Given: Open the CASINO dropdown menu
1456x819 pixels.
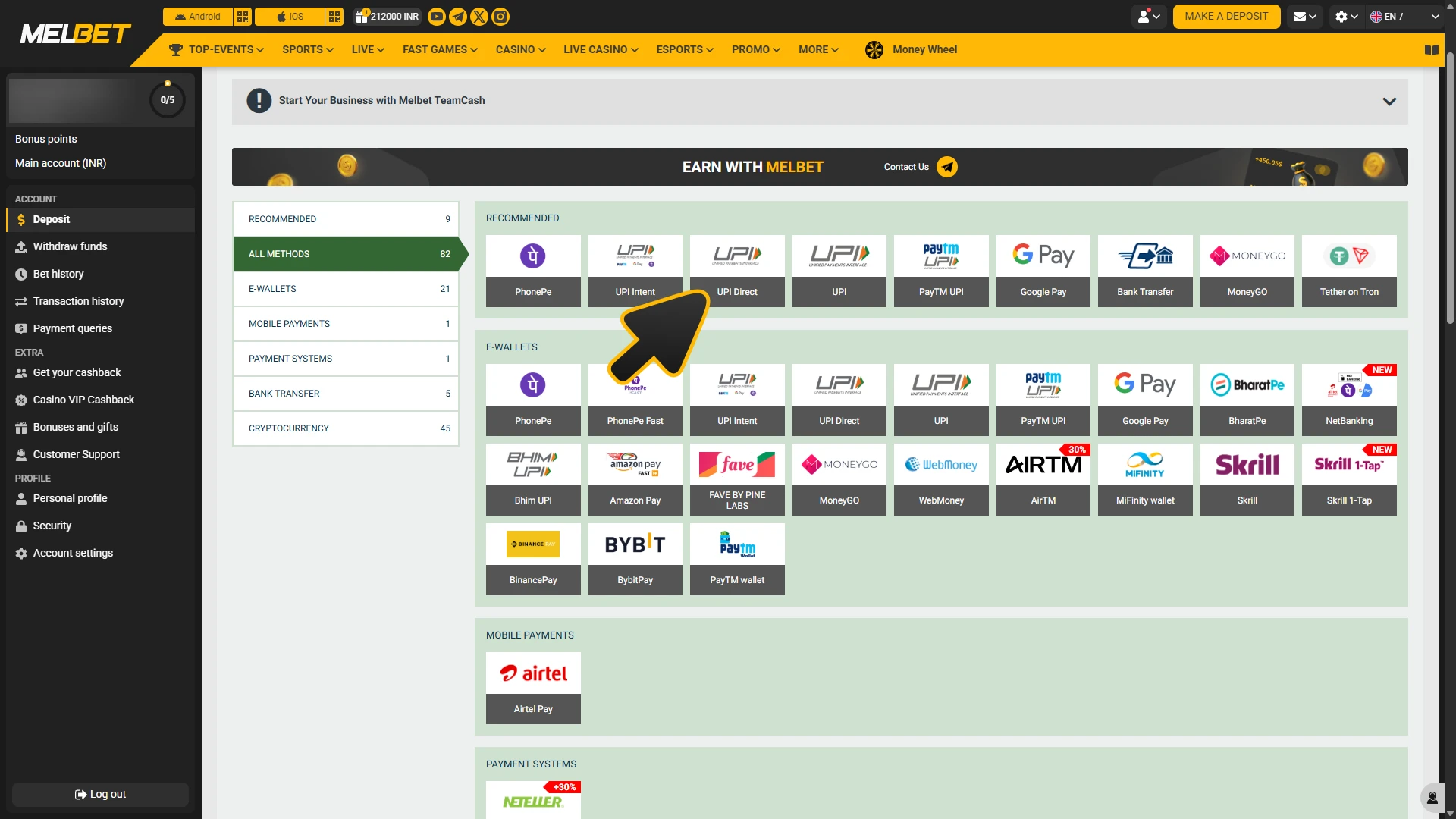Looking at the screenshot, I should click(x=521, y=50).
